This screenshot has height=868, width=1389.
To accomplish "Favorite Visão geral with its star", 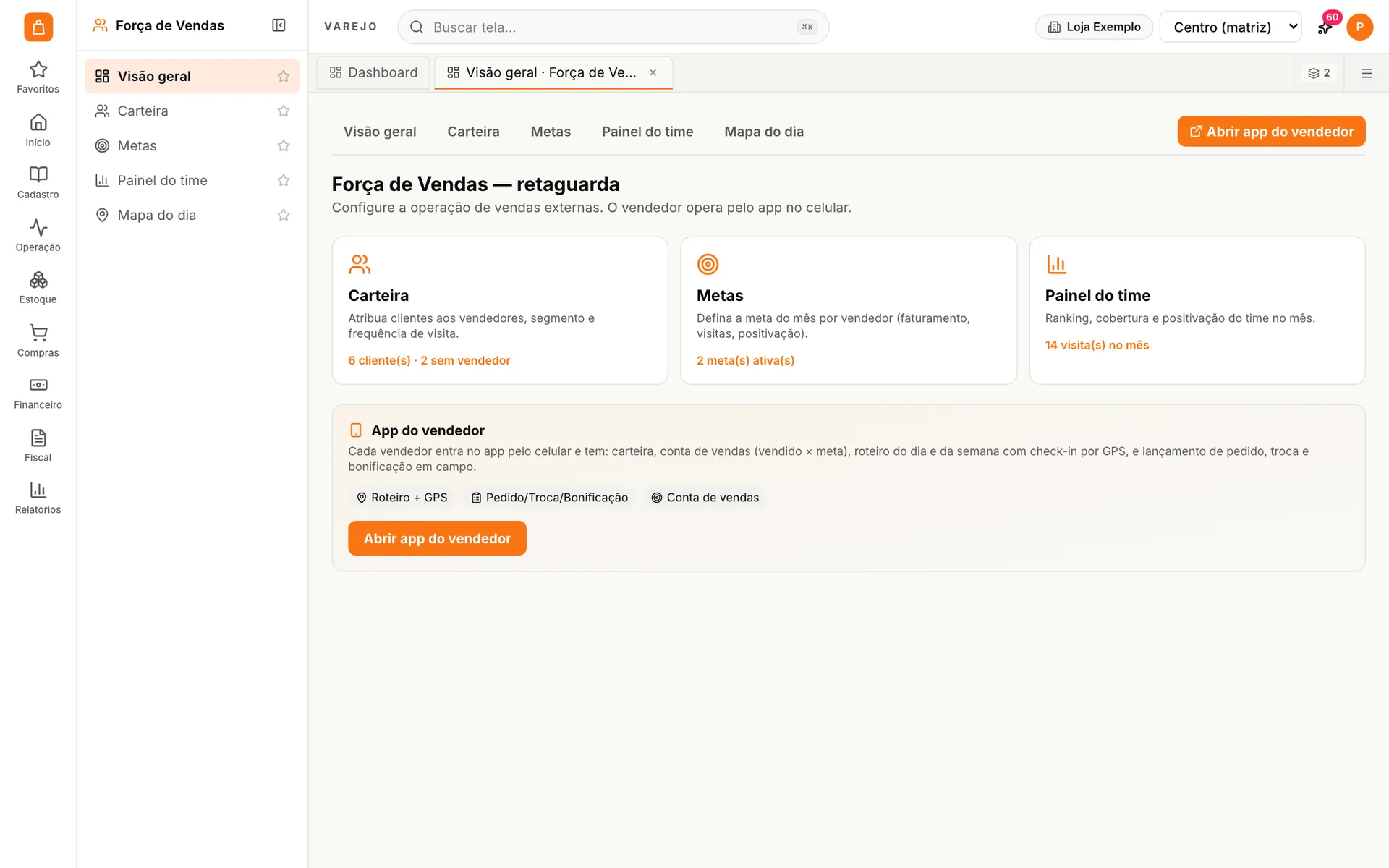I will click(284, 76).
